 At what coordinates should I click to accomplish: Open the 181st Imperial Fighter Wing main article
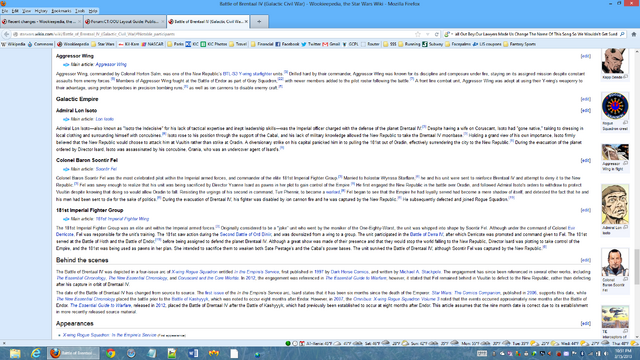[122, 219]
